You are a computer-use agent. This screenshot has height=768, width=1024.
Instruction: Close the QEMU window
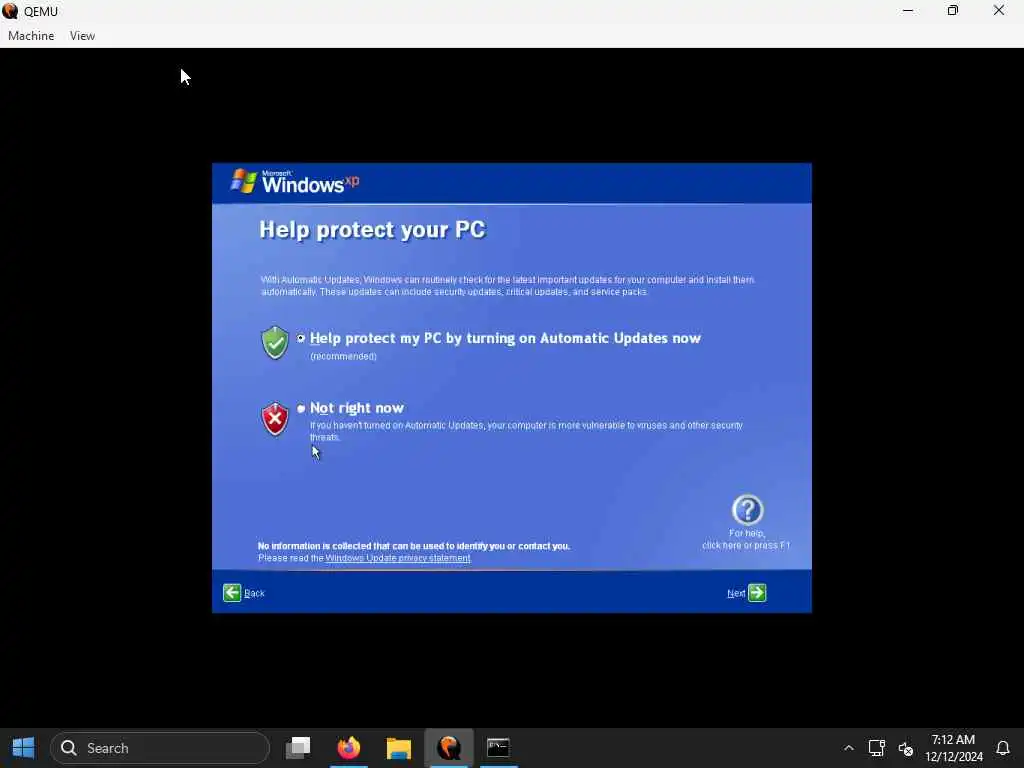999,10
